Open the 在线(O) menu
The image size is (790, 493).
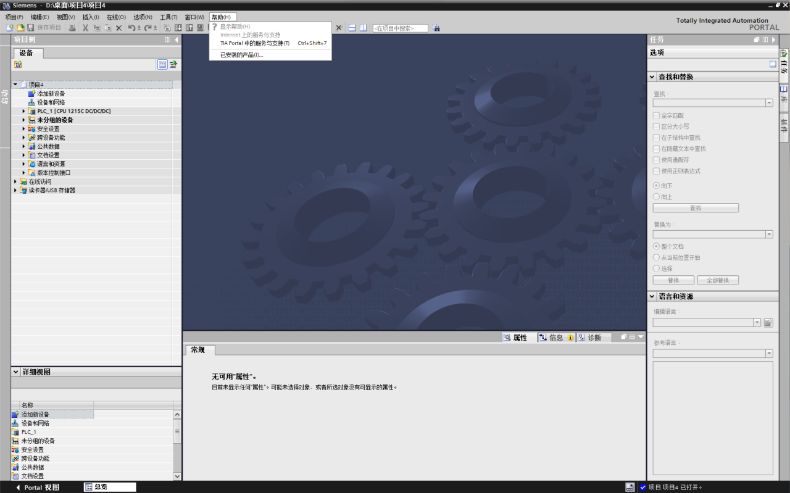(x=116, y=17)
